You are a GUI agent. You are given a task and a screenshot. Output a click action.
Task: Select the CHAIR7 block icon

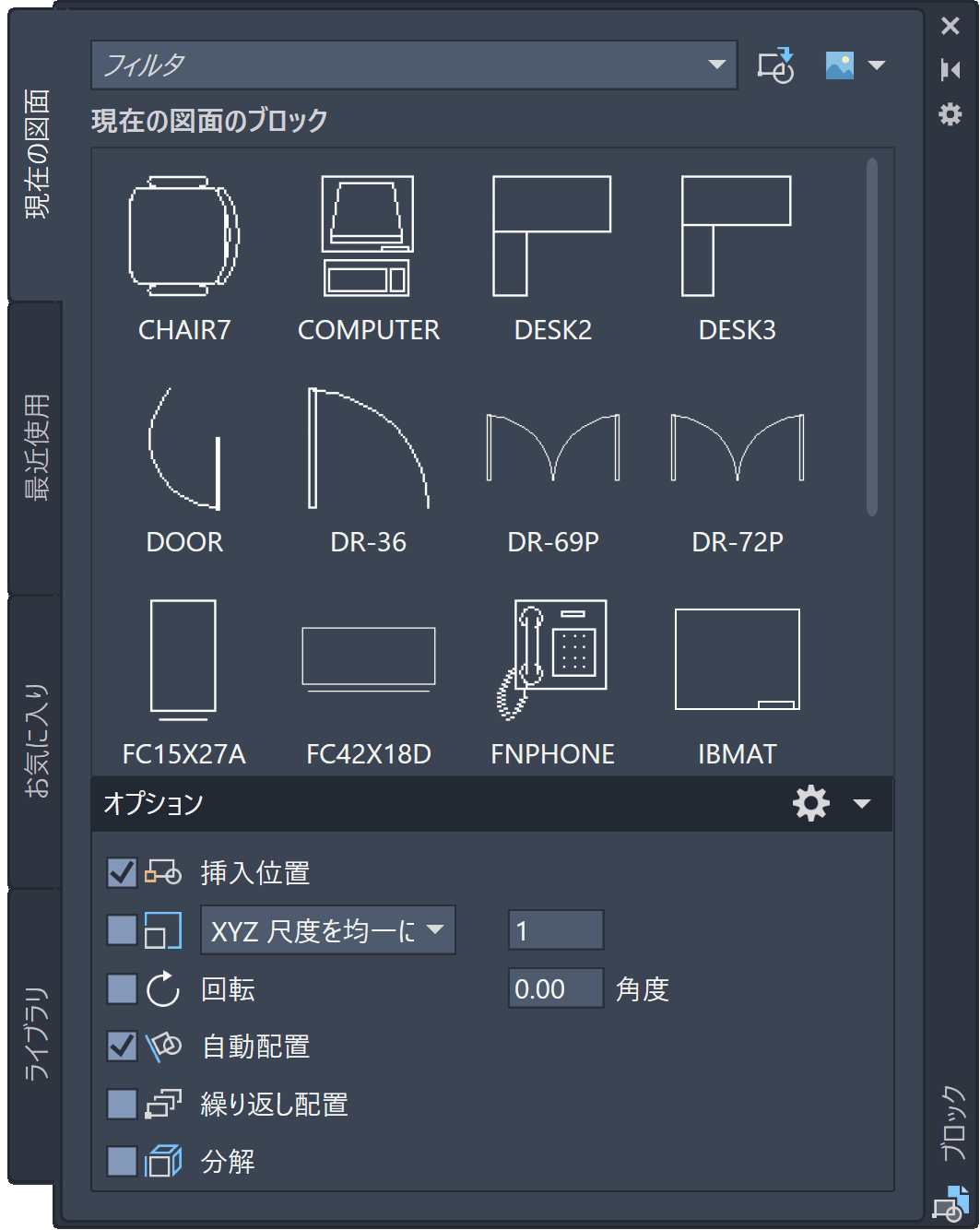click(184, 236)
